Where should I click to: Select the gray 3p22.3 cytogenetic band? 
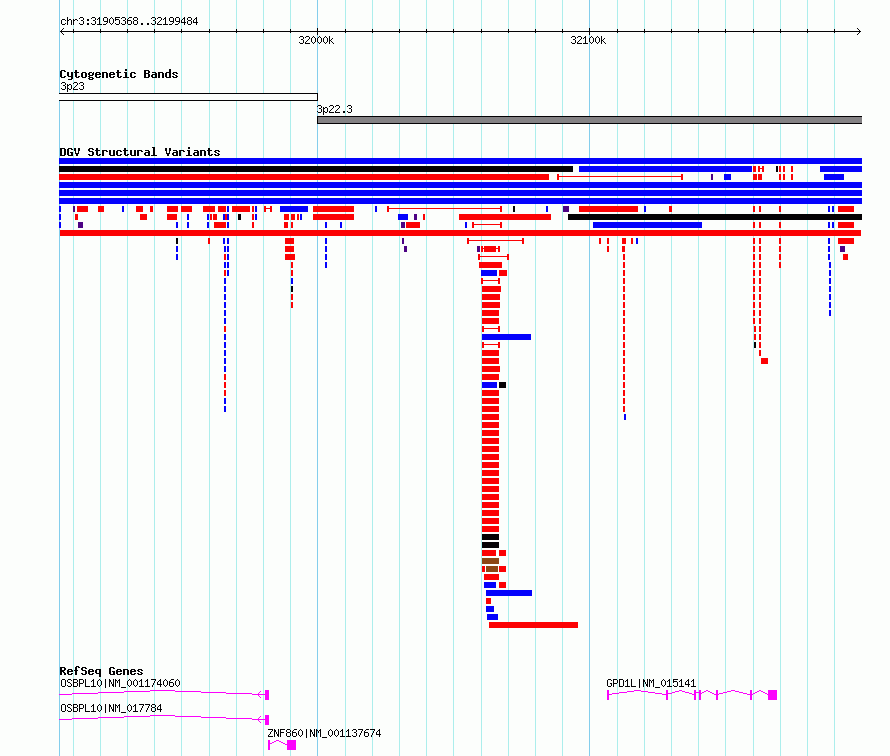pos(589,120)
